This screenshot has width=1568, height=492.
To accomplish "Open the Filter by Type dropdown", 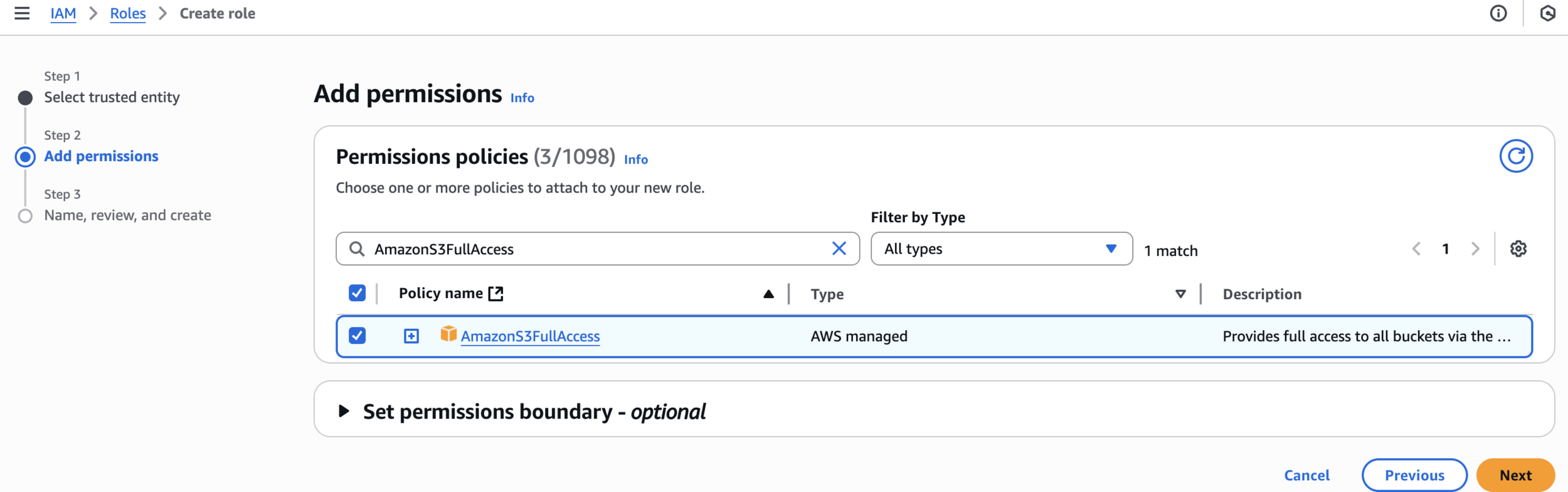I will [1002, 249].
